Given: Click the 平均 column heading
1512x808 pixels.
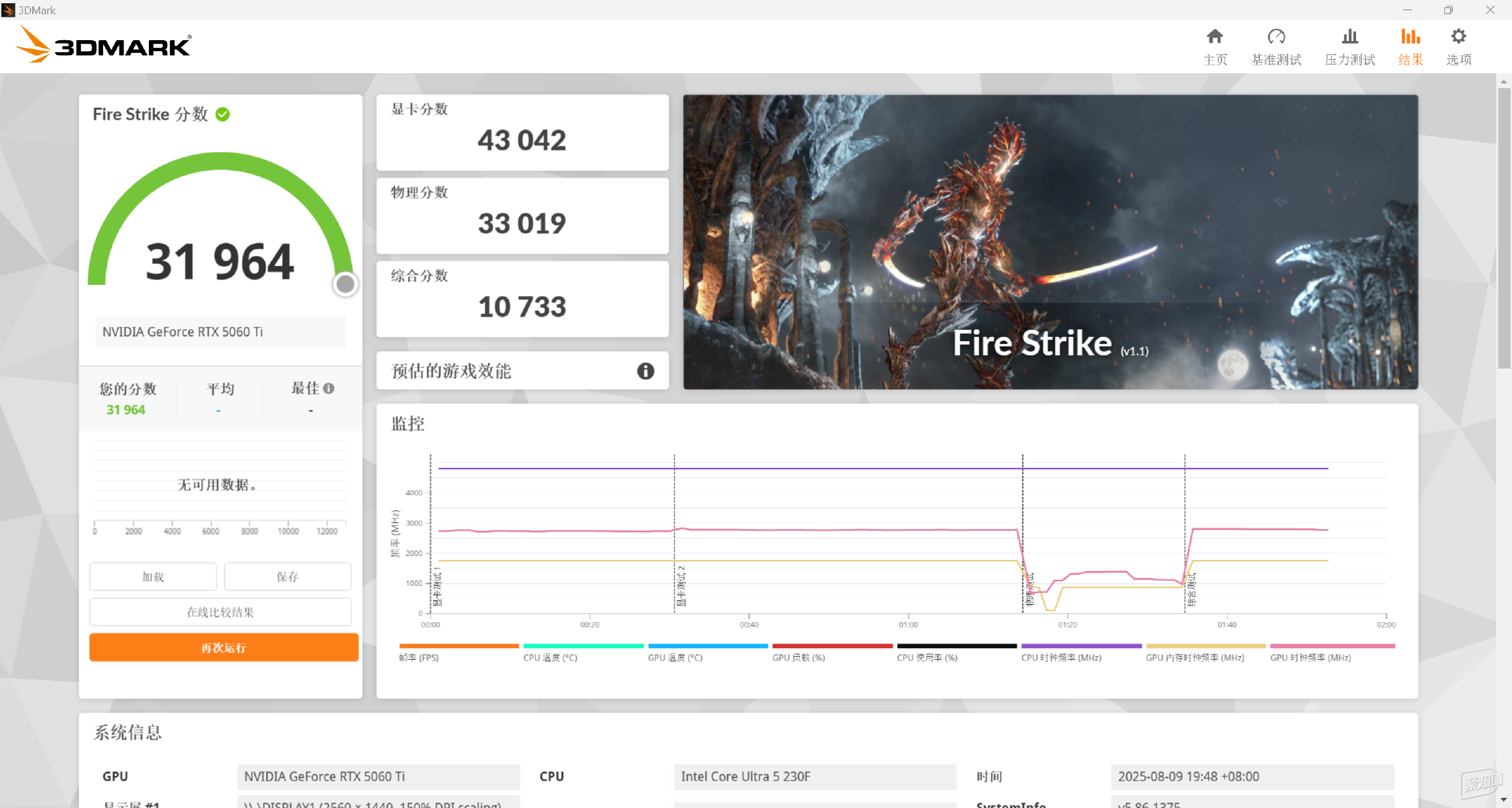Looking at the screenshot, I should tap(220, 389).
